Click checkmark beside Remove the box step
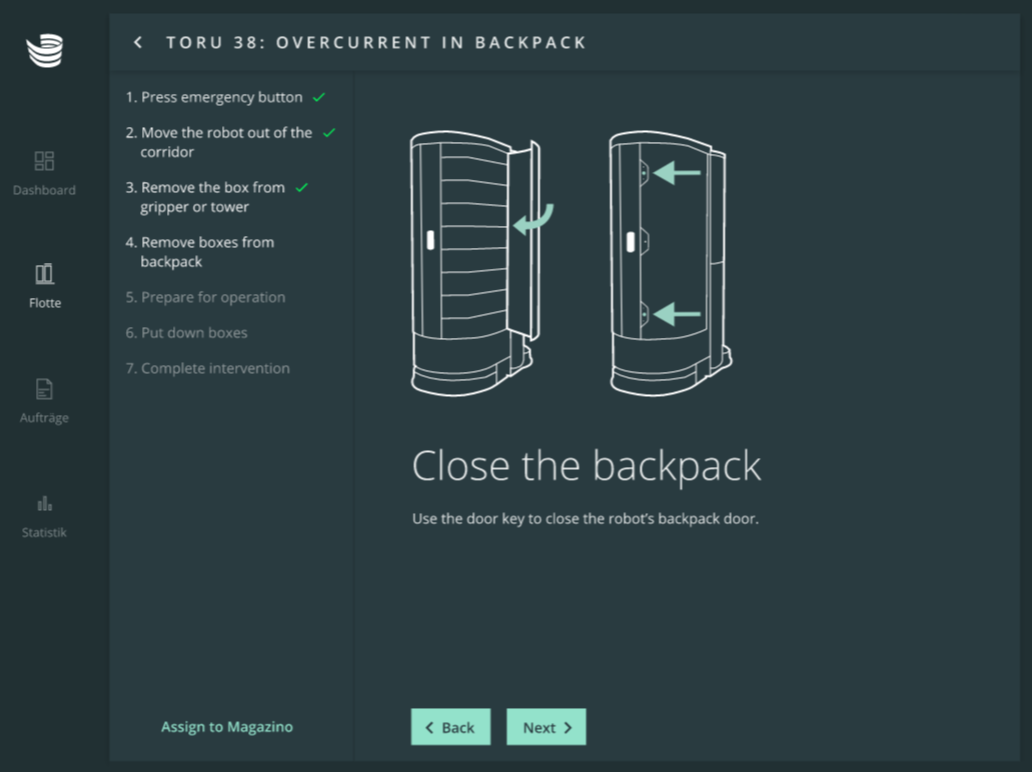The height and width of the screenshot is (772, 1032). (x=302, y=188)
